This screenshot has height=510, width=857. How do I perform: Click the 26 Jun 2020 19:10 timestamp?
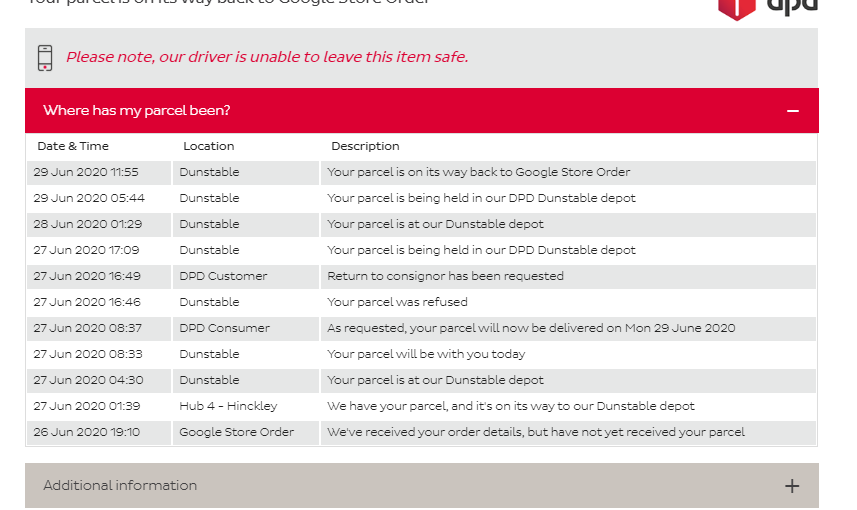pos(86,432)
